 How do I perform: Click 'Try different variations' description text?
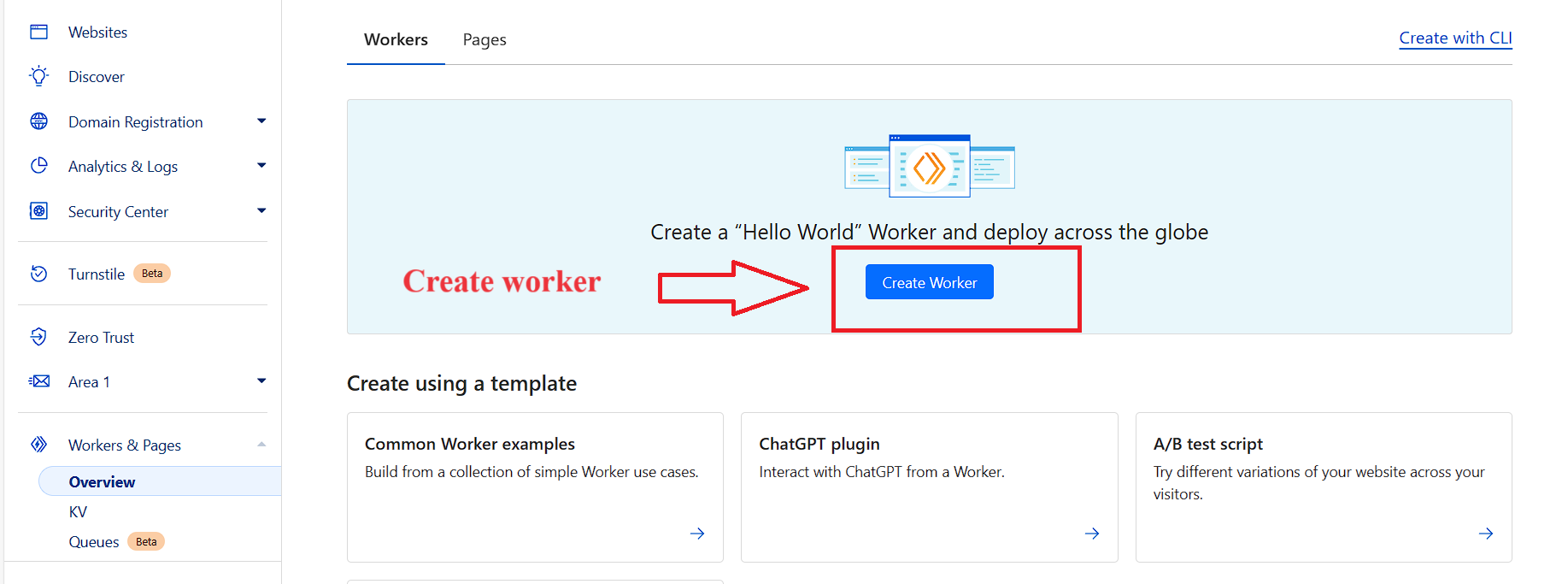[1319, 483]
